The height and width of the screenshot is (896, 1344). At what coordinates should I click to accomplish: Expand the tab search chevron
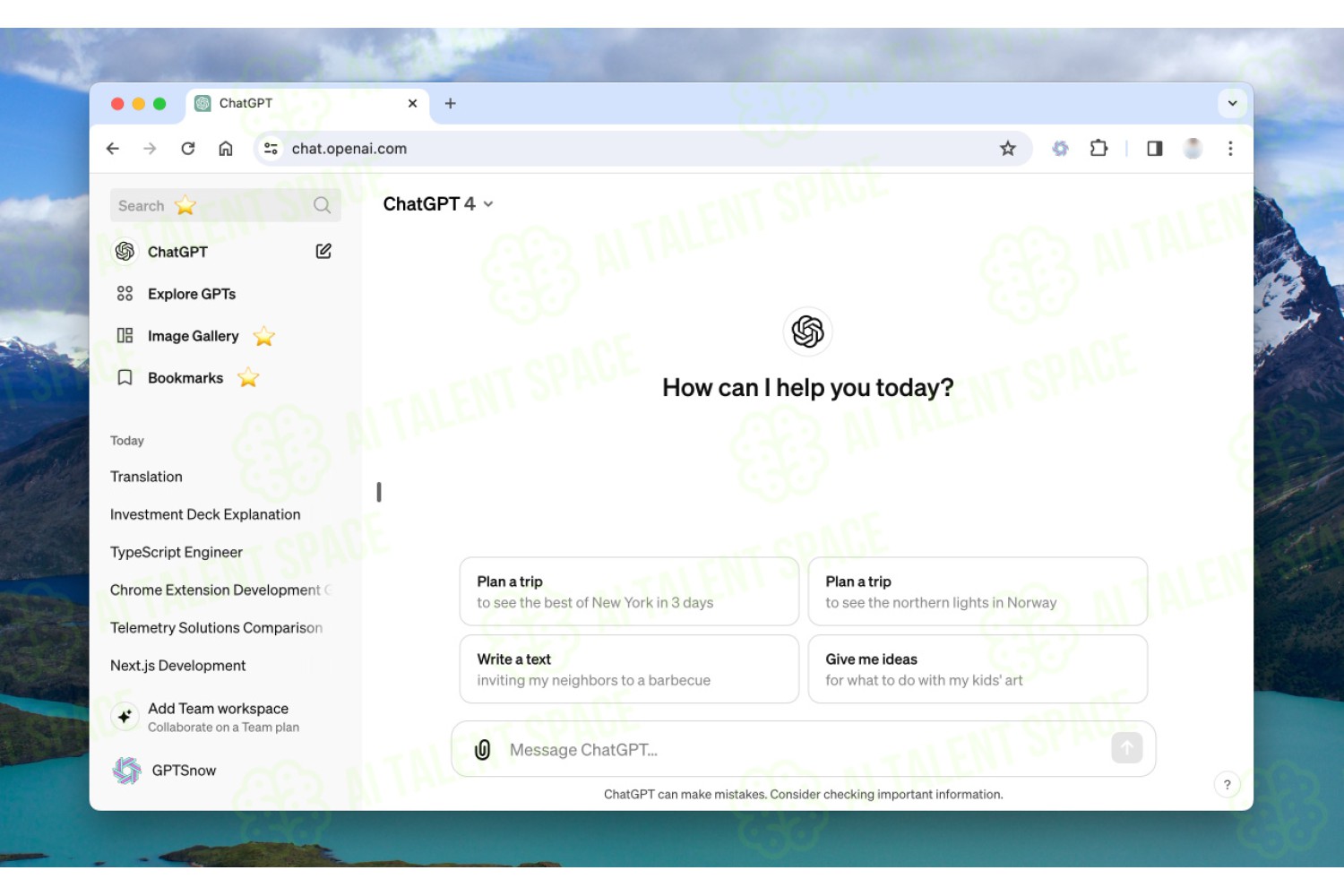(1232, 104)
